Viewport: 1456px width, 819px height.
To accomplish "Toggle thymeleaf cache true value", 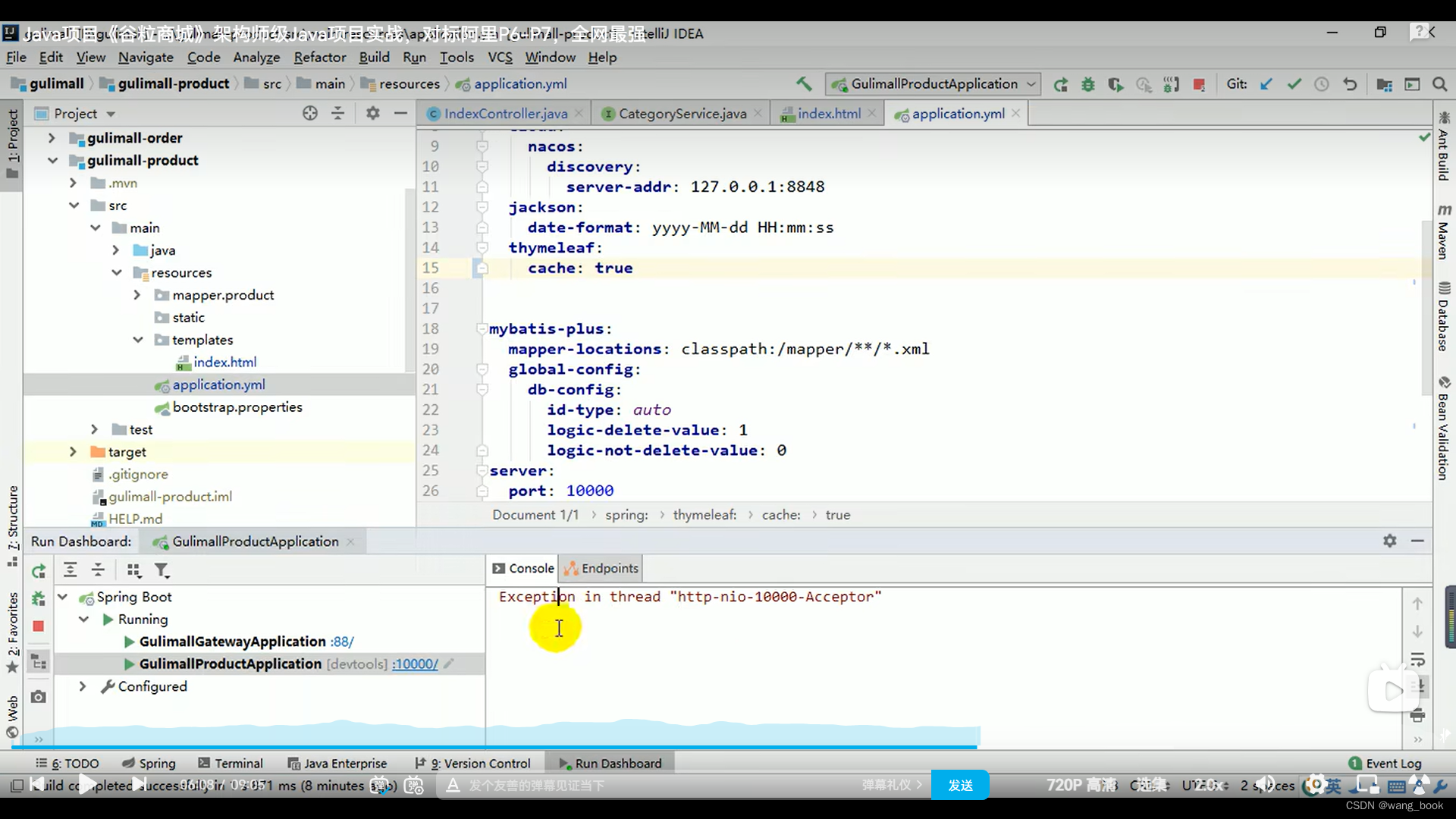I will point(613,267).
